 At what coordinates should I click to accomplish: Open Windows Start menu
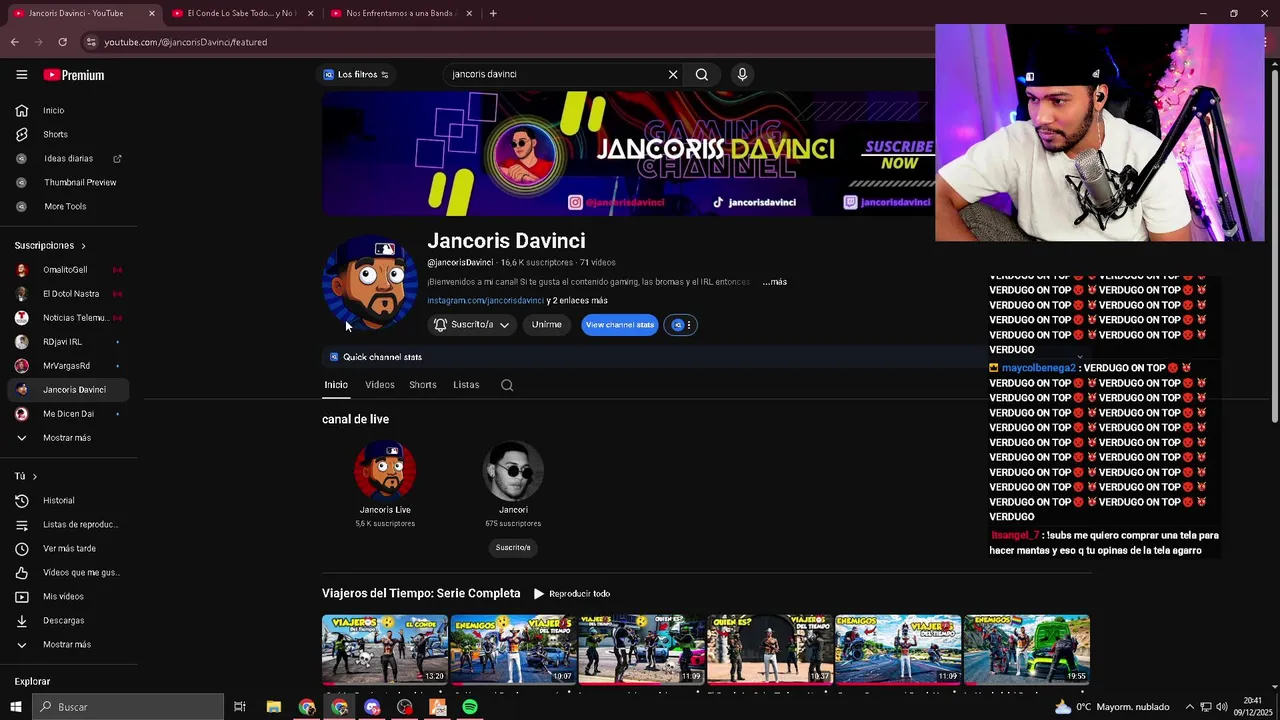pyautogui.click(x=16, y=707)
